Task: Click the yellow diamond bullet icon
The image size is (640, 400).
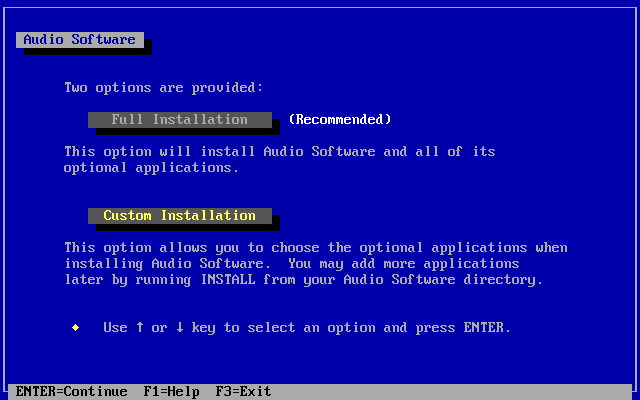Action: pyautogui.click(x=76, y=327)
